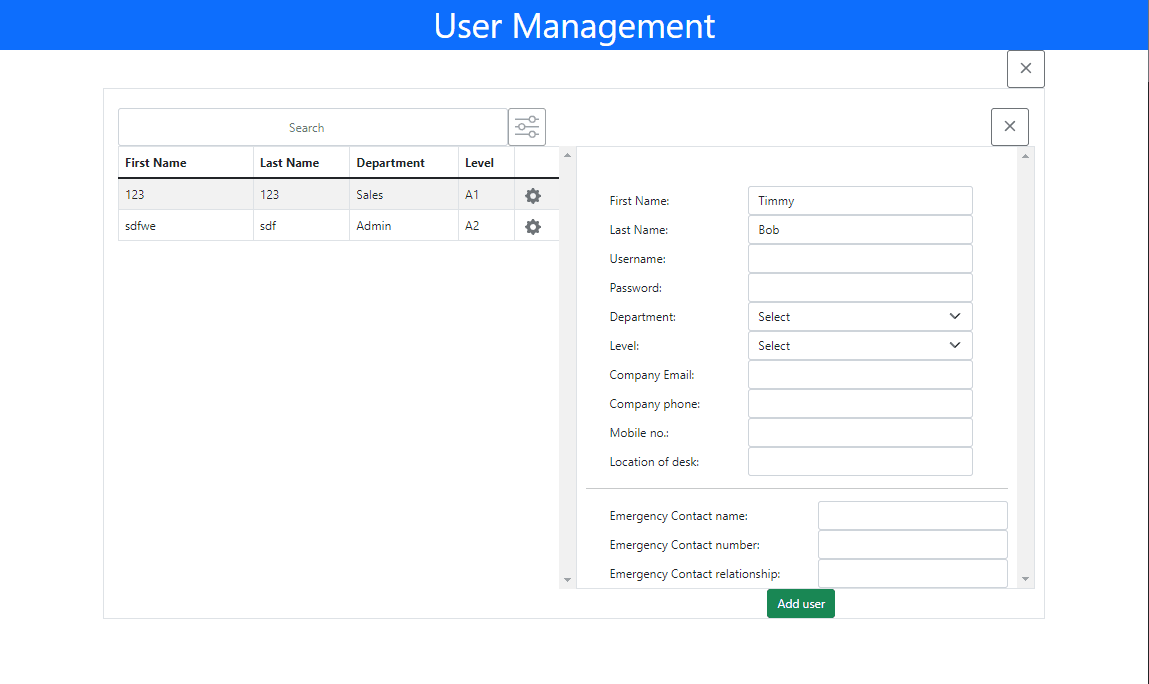
Task: Click the Add user button
Action: (800, 603)
